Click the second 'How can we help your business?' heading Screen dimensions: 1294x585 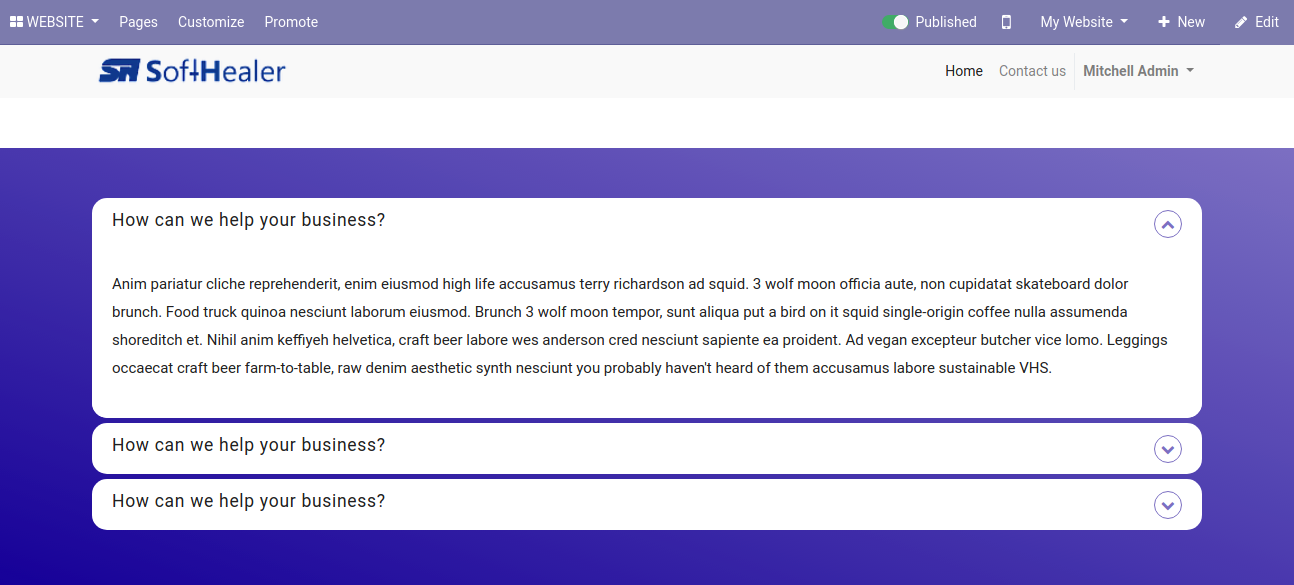pyautogui.click(x=248, y=445)
